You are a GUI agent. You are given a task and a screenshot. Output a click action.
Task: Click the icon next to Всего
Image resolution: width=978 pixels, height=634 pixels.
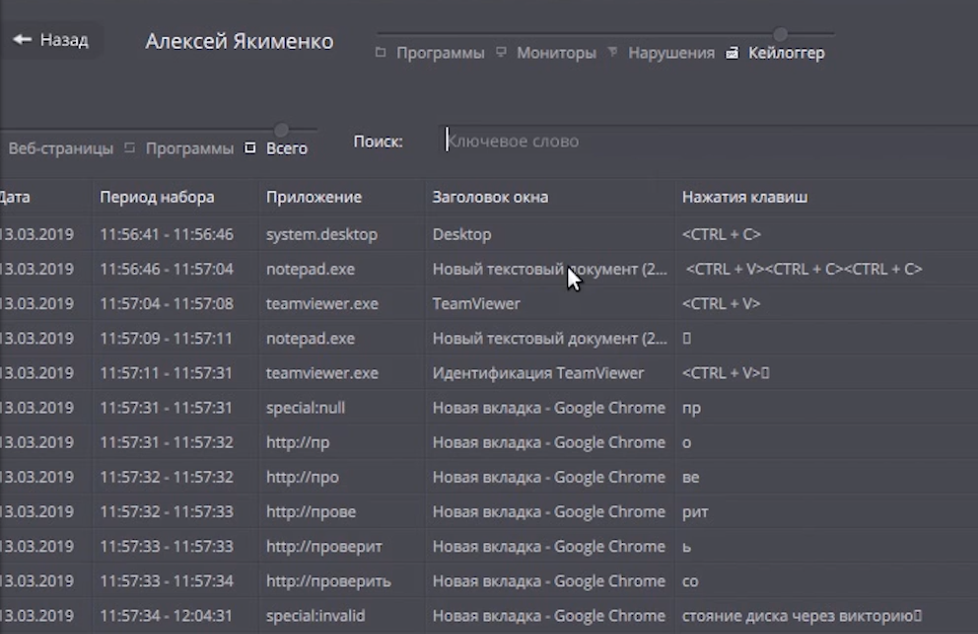[x=250, y=148]
